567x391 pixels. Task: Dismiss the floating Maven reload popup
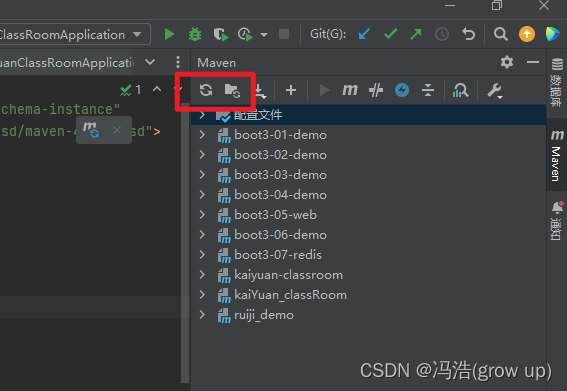[117, 130]
